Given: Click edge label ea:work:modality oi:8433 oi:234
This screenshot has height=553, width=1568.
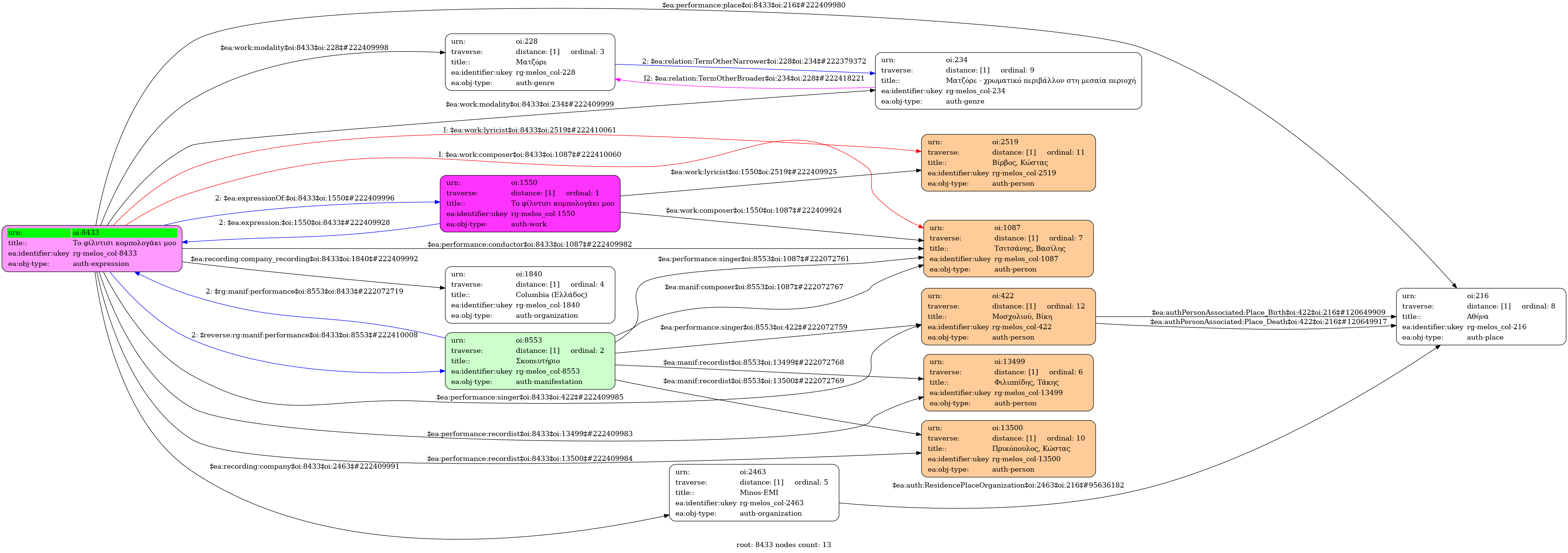Looking at the screenshot, I should (530, 105).
